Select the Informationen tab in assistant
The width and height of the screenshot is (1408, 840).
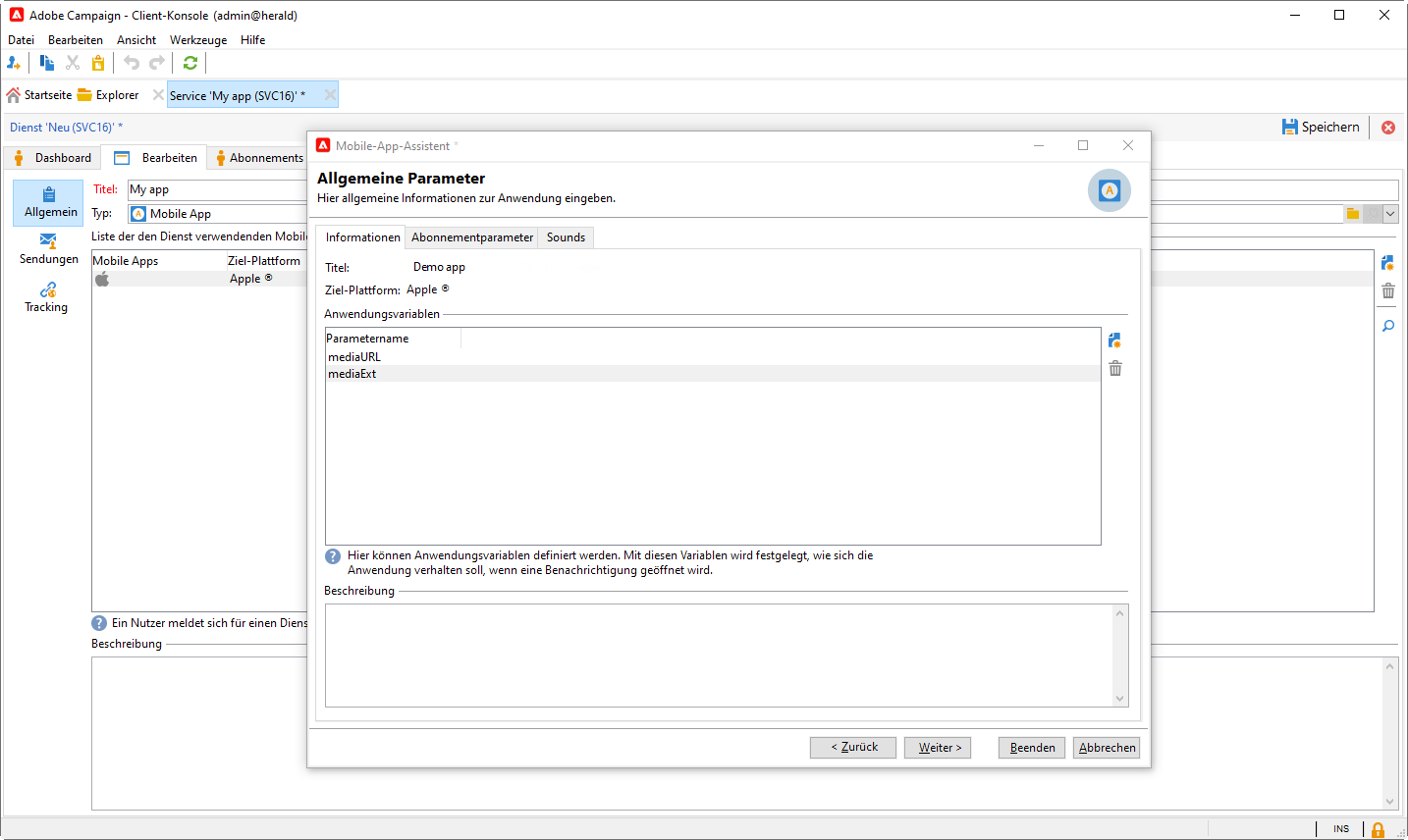362,237
